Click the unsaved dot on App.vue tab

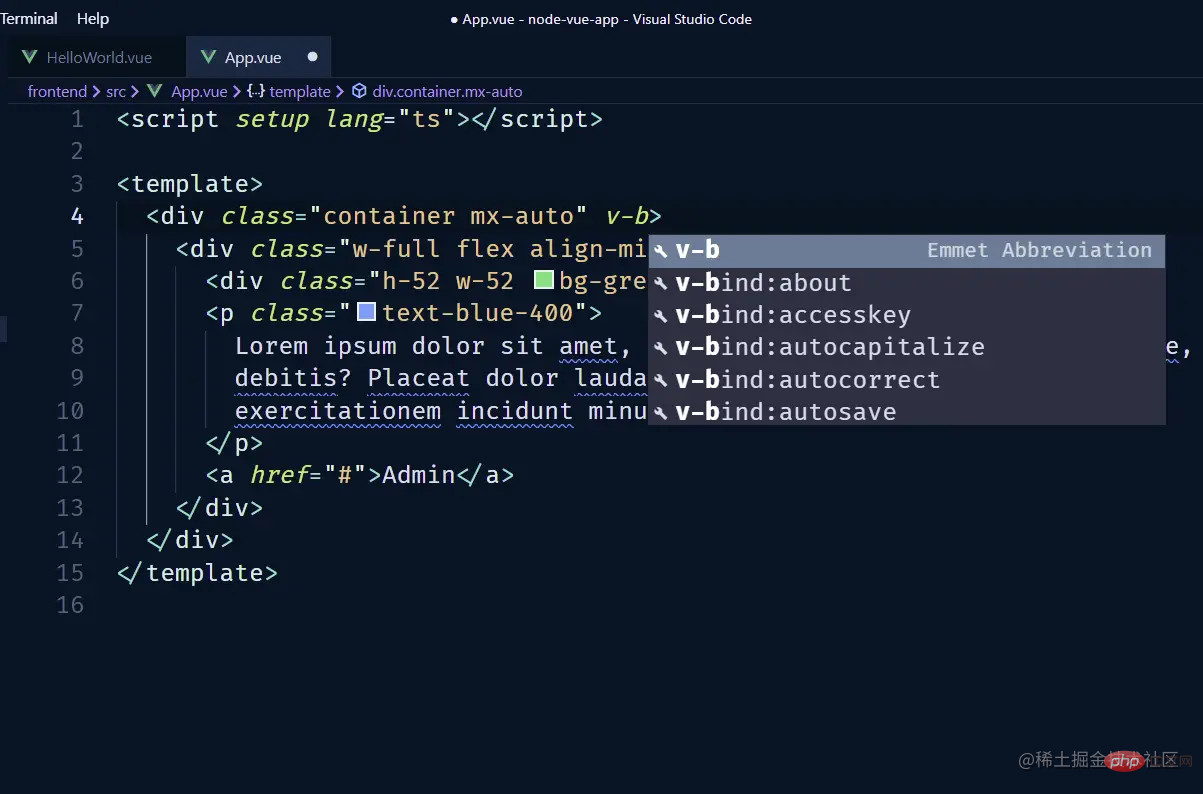point(312,57)
